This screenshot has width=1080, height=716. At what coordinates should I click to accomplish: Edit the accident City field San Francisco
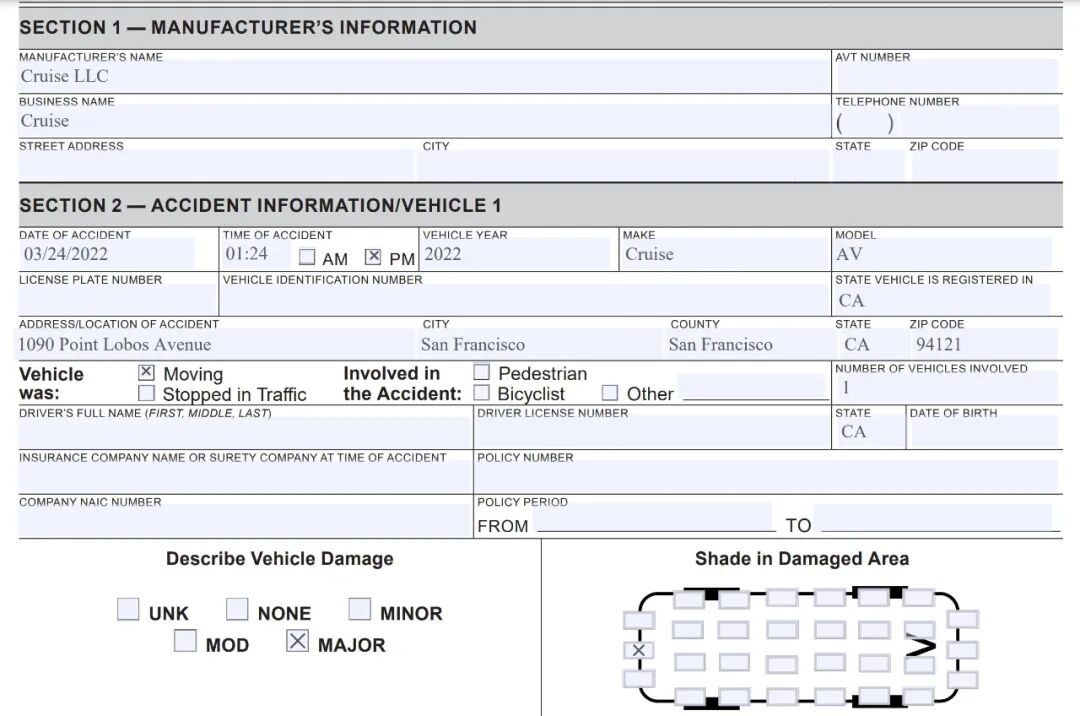pyautogui.click(x=540, y=344)
